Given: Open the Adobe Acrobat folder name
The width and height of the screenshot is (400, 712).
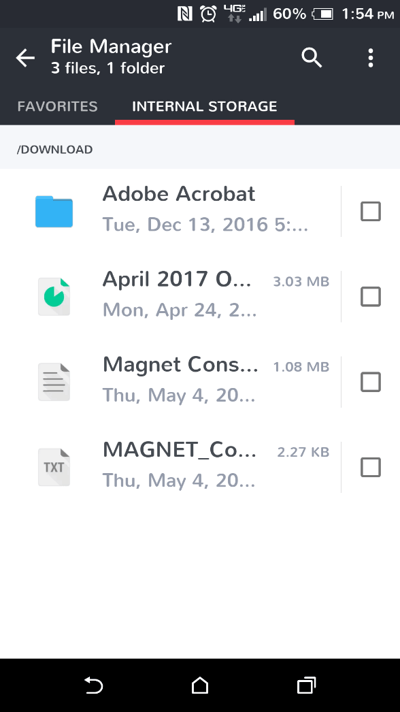Looking at the screenshot, I should [179, 194].
